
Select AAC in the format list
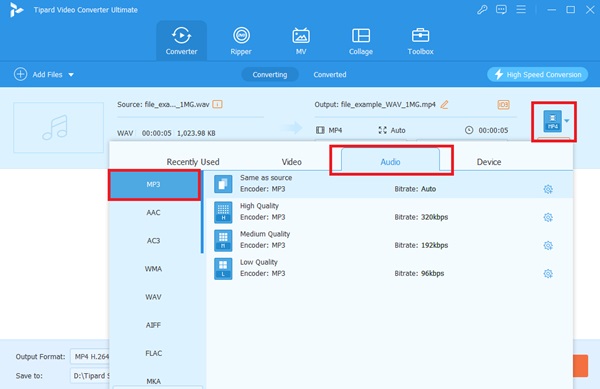153,213
